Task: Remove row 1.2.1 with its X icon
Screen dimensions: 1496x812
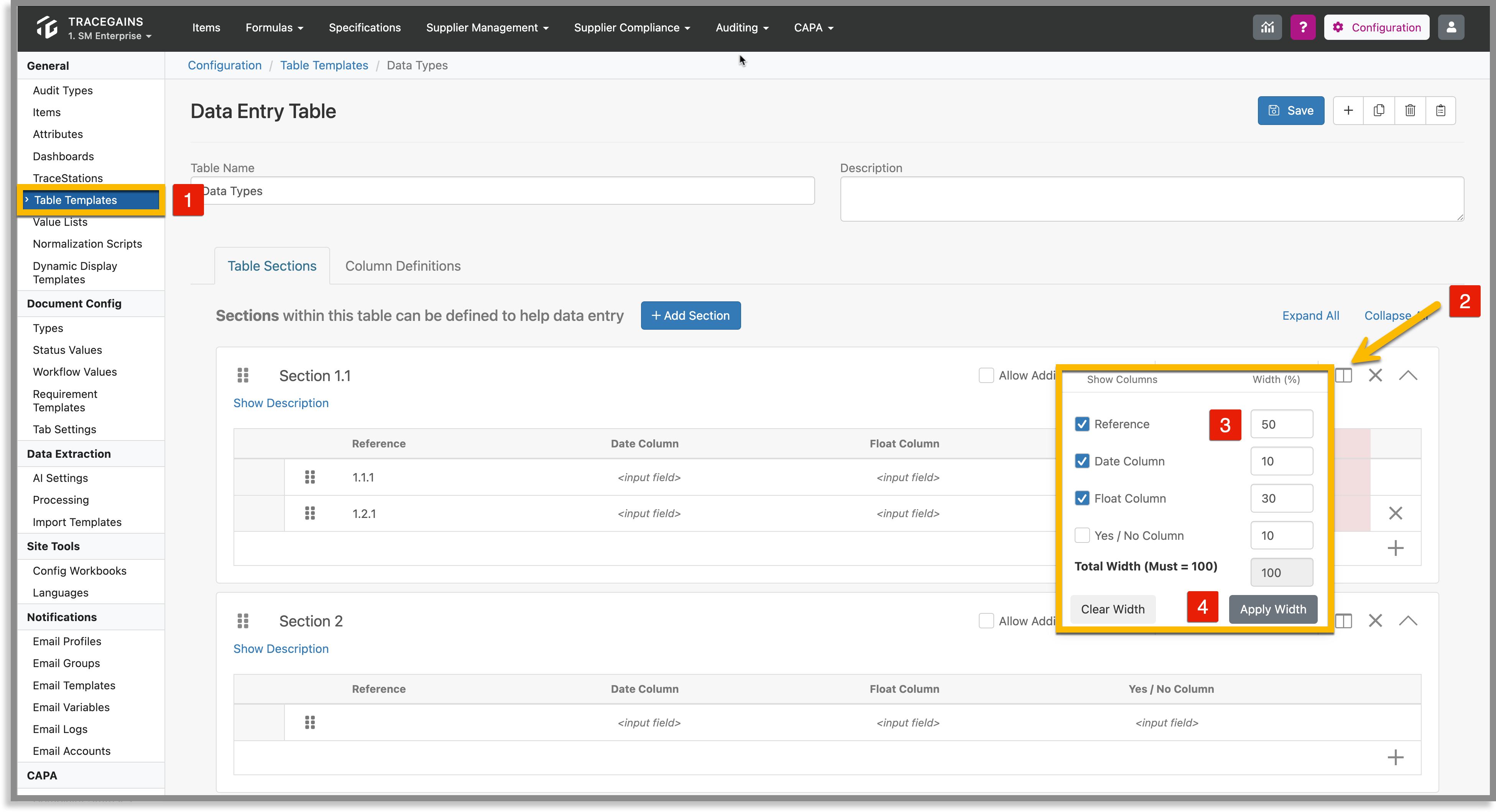Action: tap(1396, 513)
